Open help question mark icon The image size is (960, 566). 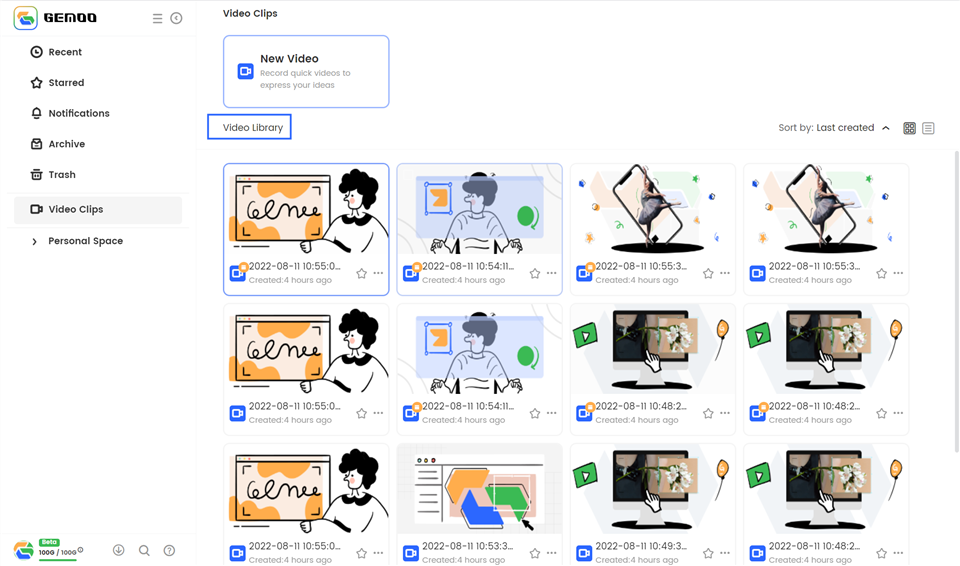(x=170, y=550)
